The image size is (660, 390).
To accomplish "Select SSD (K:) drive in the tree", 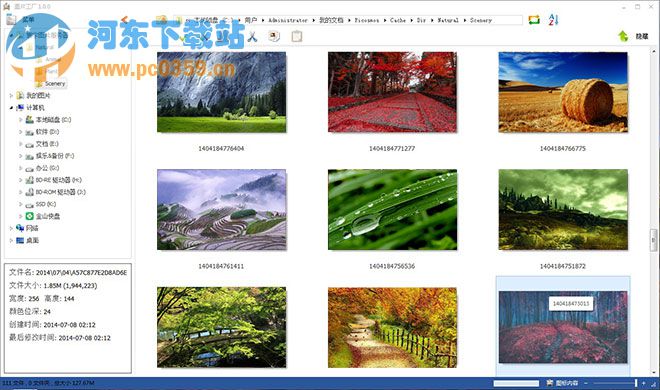I will [x=45, y=204].
